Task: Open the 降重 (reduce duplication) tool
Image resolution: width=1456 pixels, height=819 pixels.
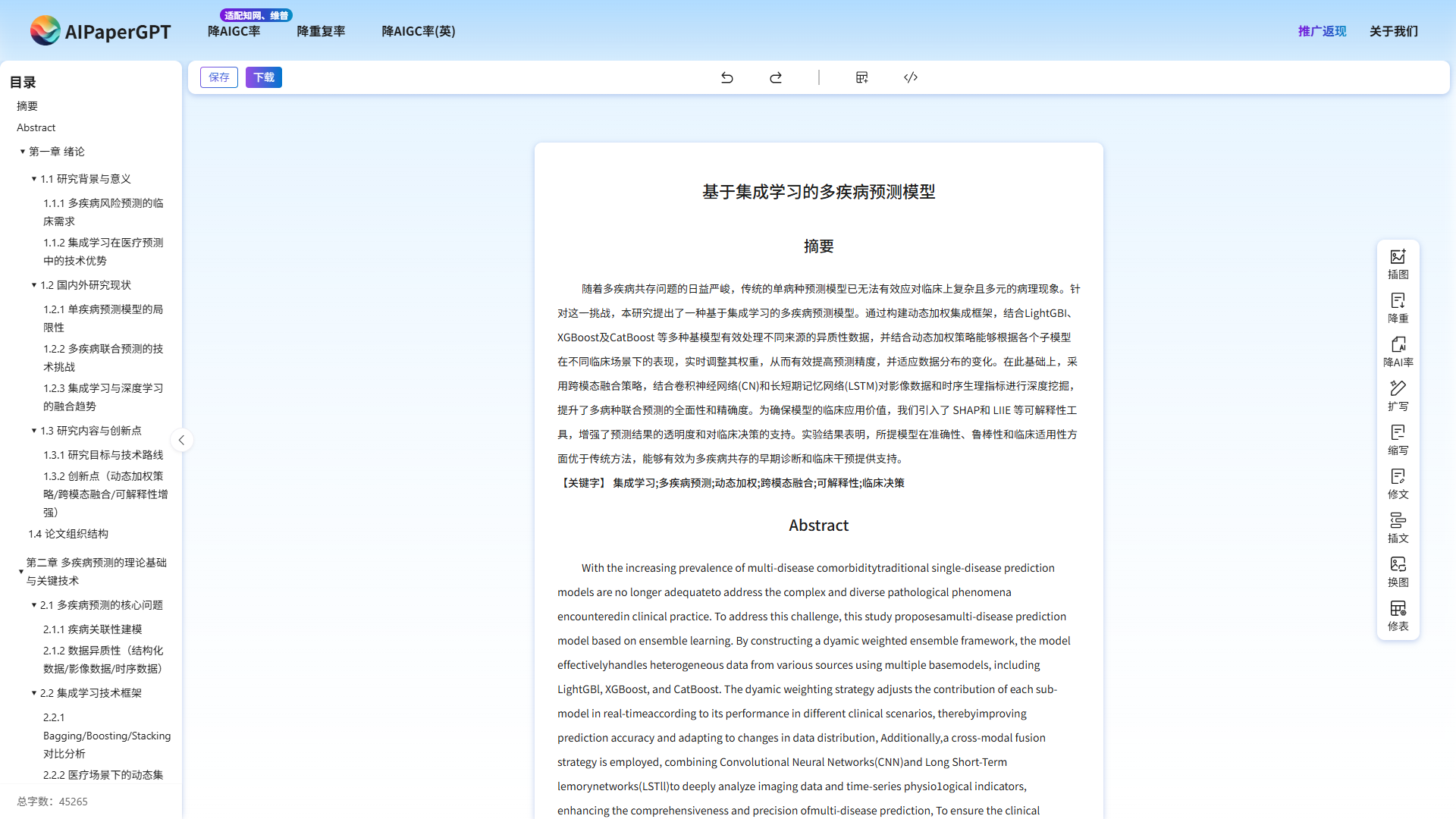Action: click(x=1398, y=308)
